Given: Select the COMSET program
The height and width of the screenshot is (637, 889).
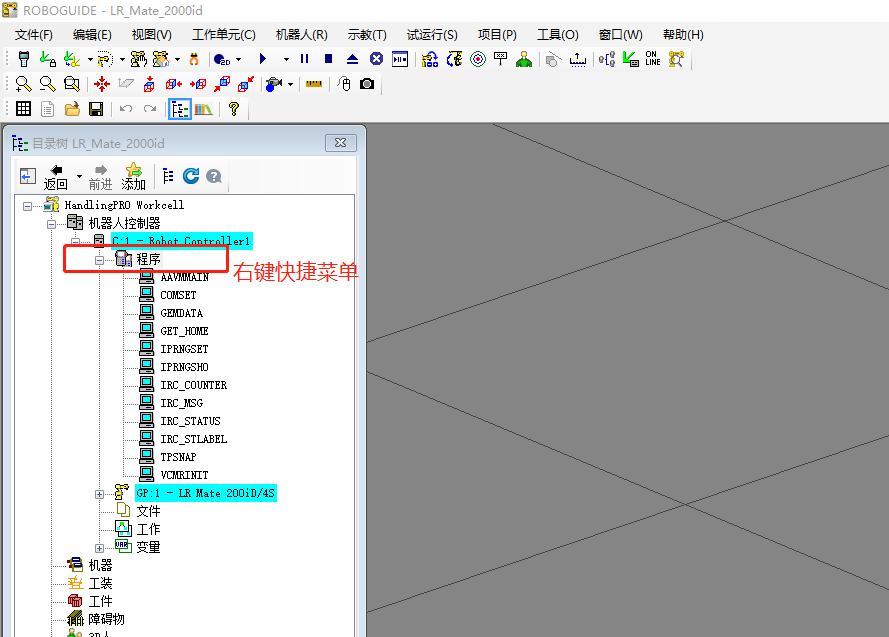Looking at the screenshot, I should click(178, 295).
